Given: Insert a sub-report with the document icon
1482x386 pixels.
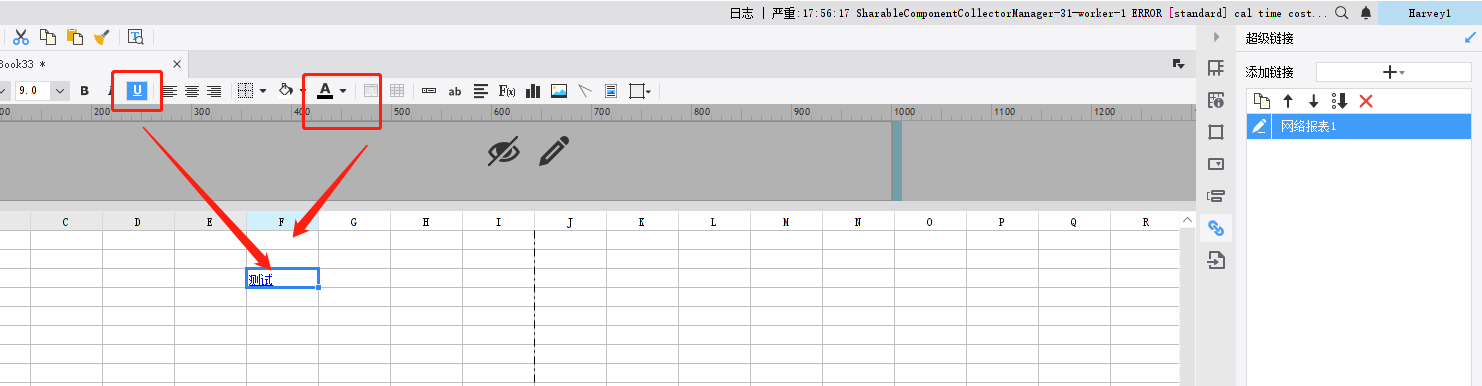Looking at the screenshot, I should click(611, 91).
